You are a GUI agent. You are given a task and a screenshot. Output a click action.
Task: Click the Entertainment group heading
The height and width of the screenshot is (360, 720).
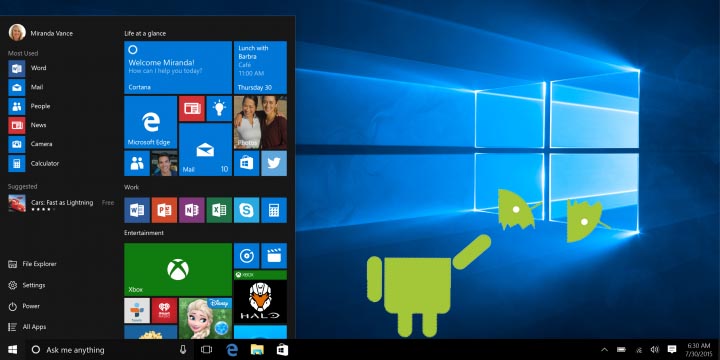coord(144,233)
